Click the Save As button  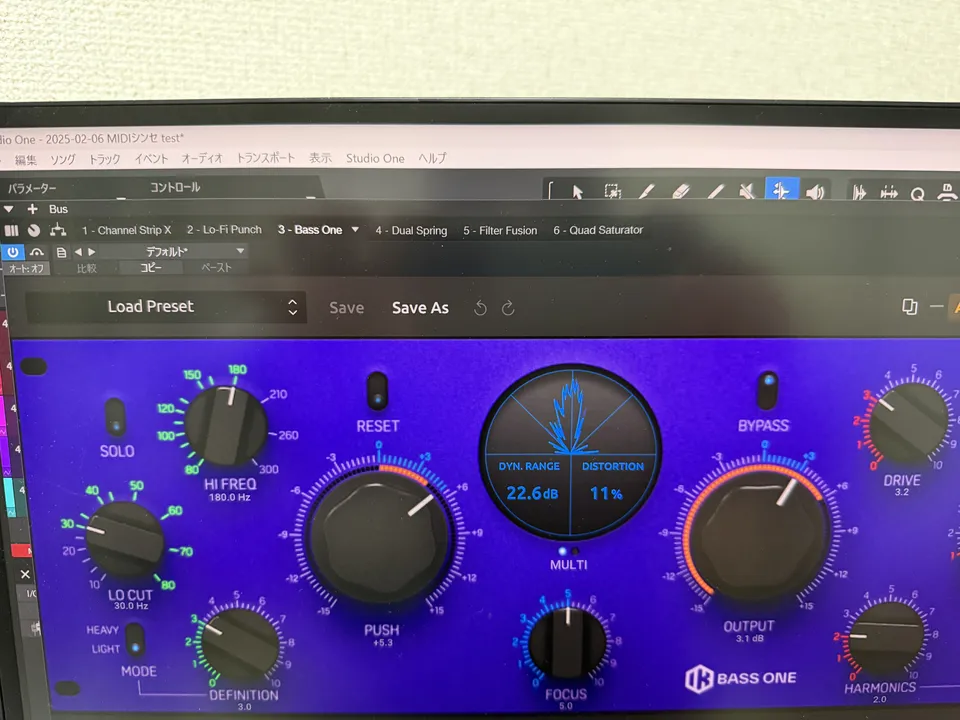pos(420,308)
